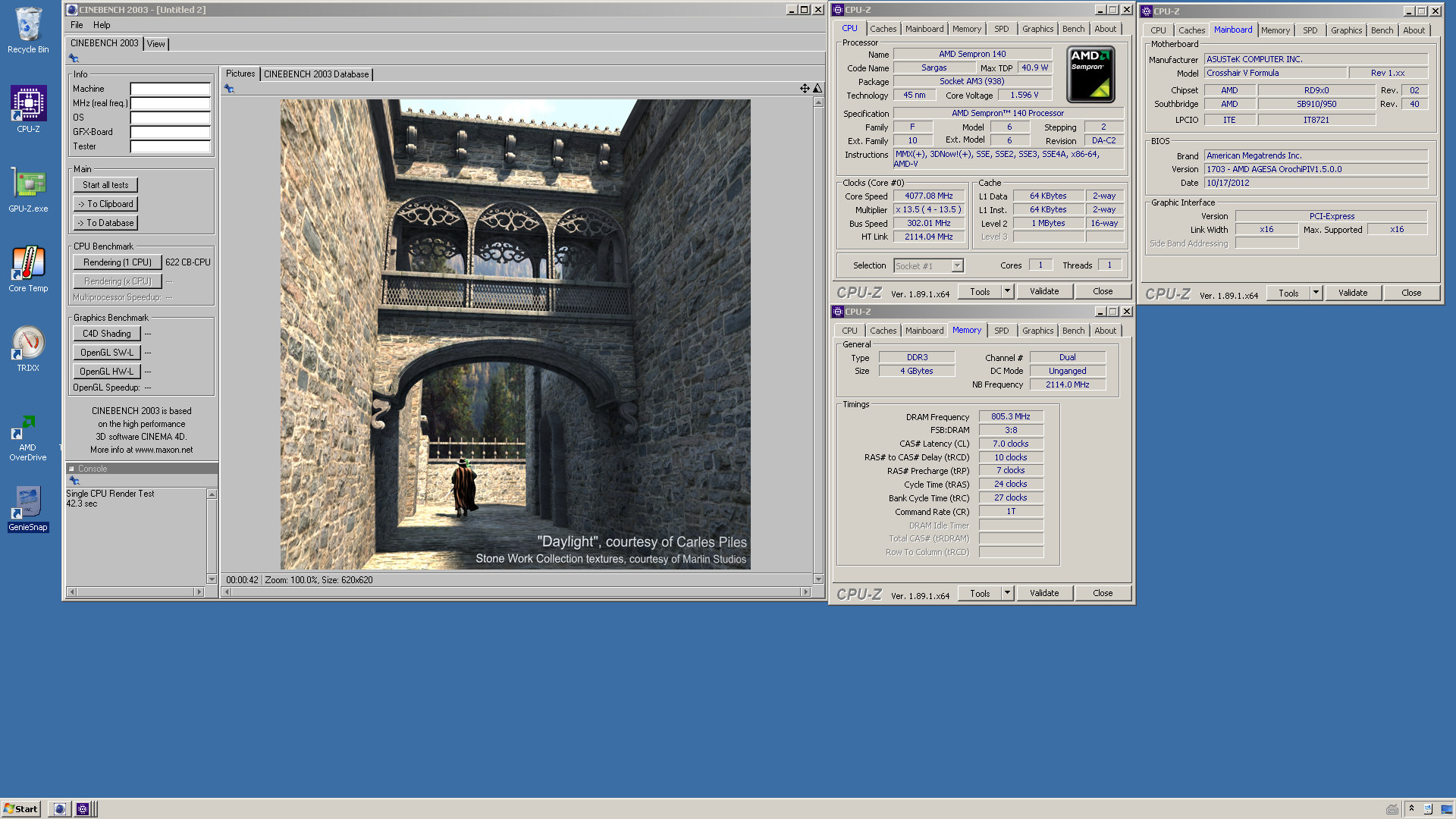The height and width of the screenshot is (819, 1456).
Task: Launch the AMD OverDrive desktop shortcut
Action: point(28,438)
